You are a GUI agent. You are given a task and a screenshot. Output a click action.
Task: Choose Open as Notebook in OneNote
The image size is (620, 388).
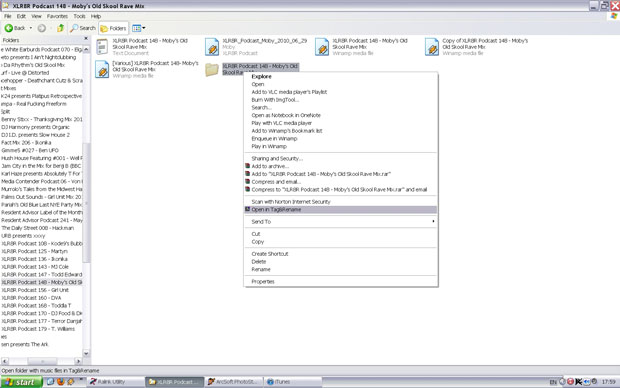[x=341, y=115]
